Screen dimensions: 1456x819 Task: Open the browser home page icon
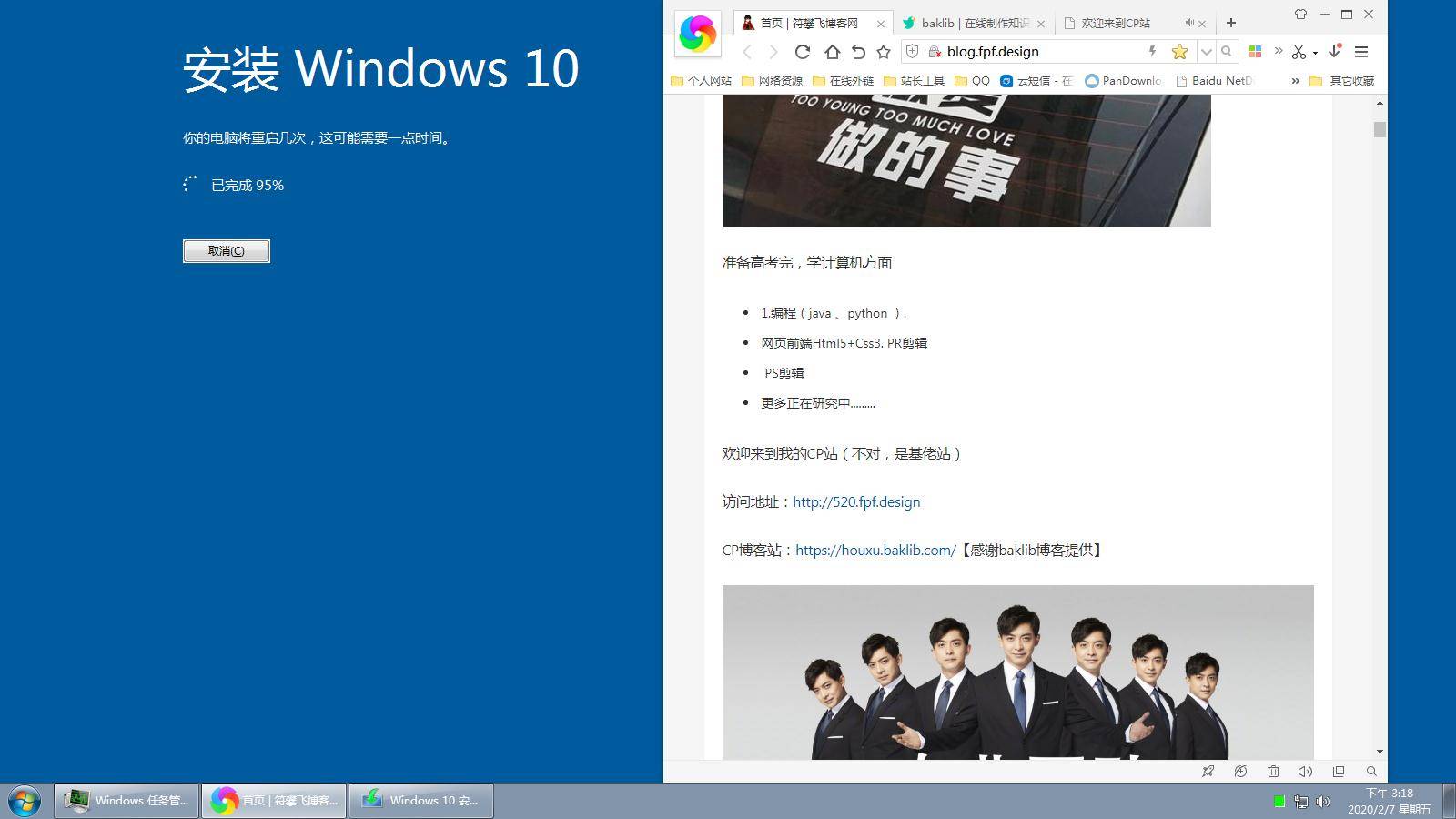pos(832,52)
